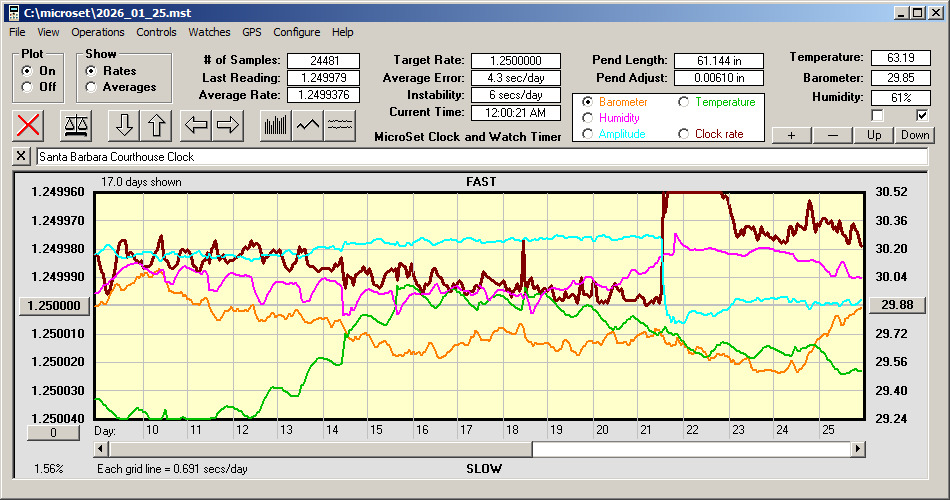Viewport: 950px width, 500px height.
Task: Choose the Temperature trace radio button
Action: [x=685, y=102]
